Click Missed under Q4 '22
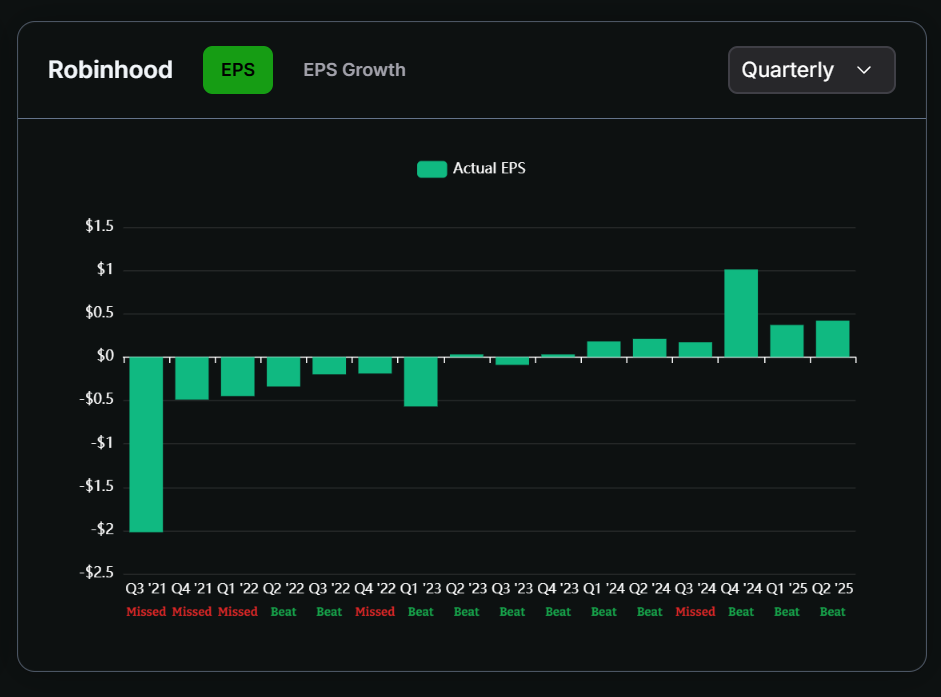The height and width of the screenshot is (697, 941). [375, 612]
